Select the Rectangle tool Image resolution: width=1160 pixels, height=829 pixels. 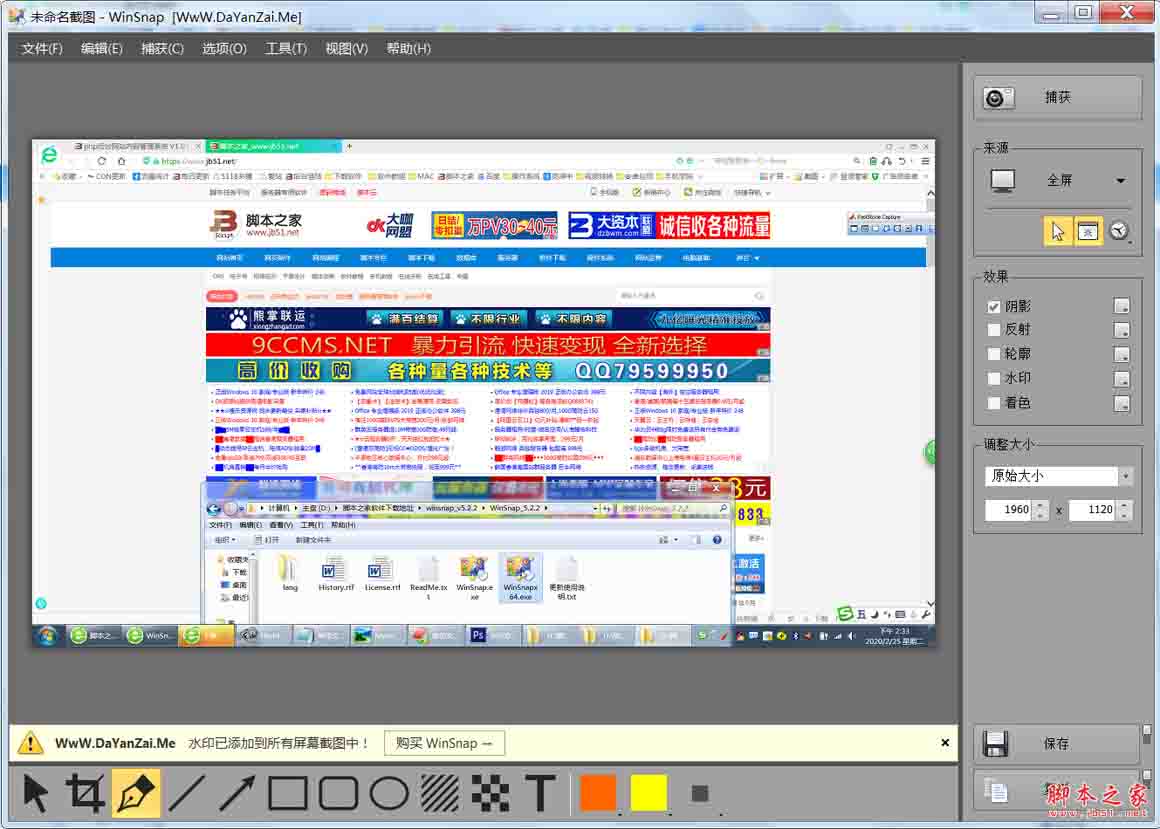288,794
